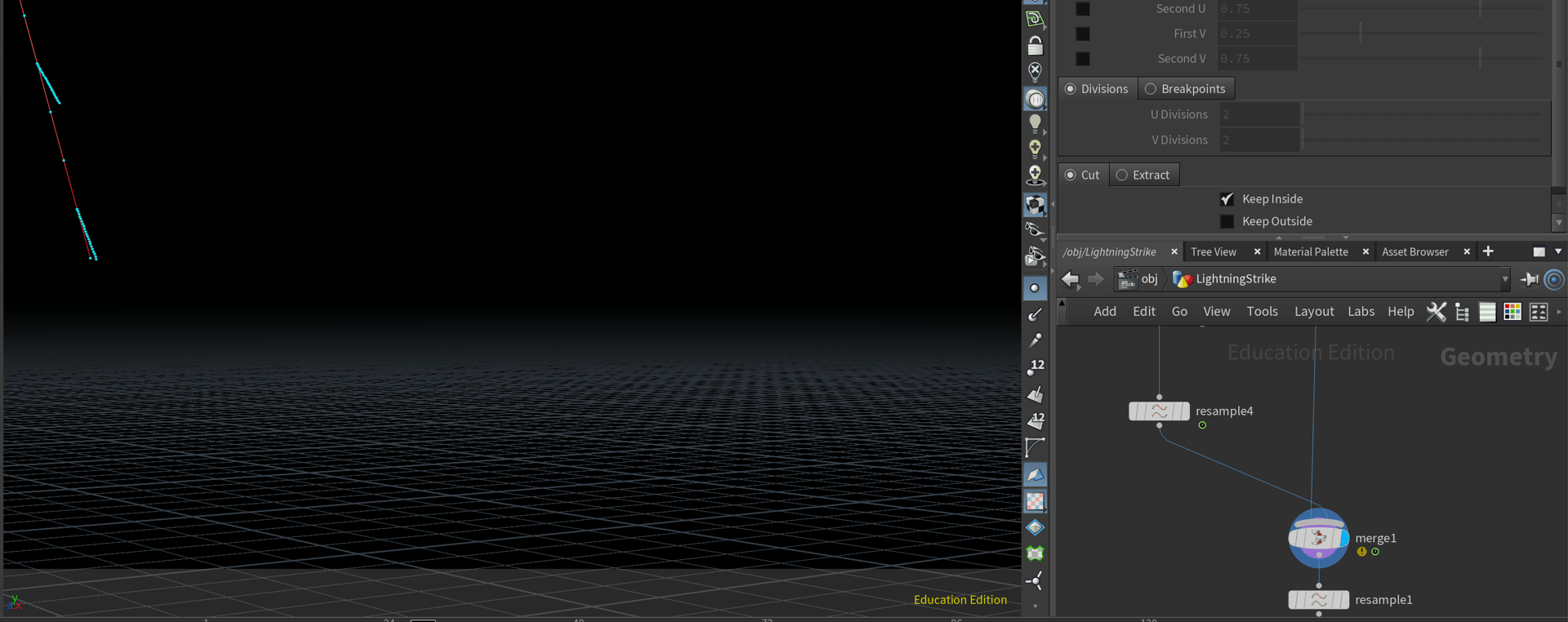Toggle the point numbers icon
Viewport: 1568px width, 622px height.
point(1035,367)
